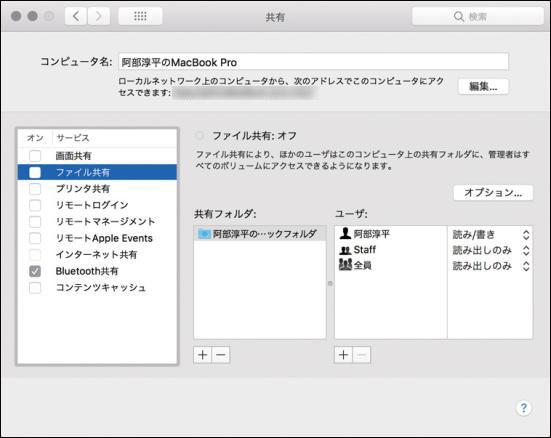
Task: Click the shared folder icon of 阿部淳平
Action: click(204, 233)
